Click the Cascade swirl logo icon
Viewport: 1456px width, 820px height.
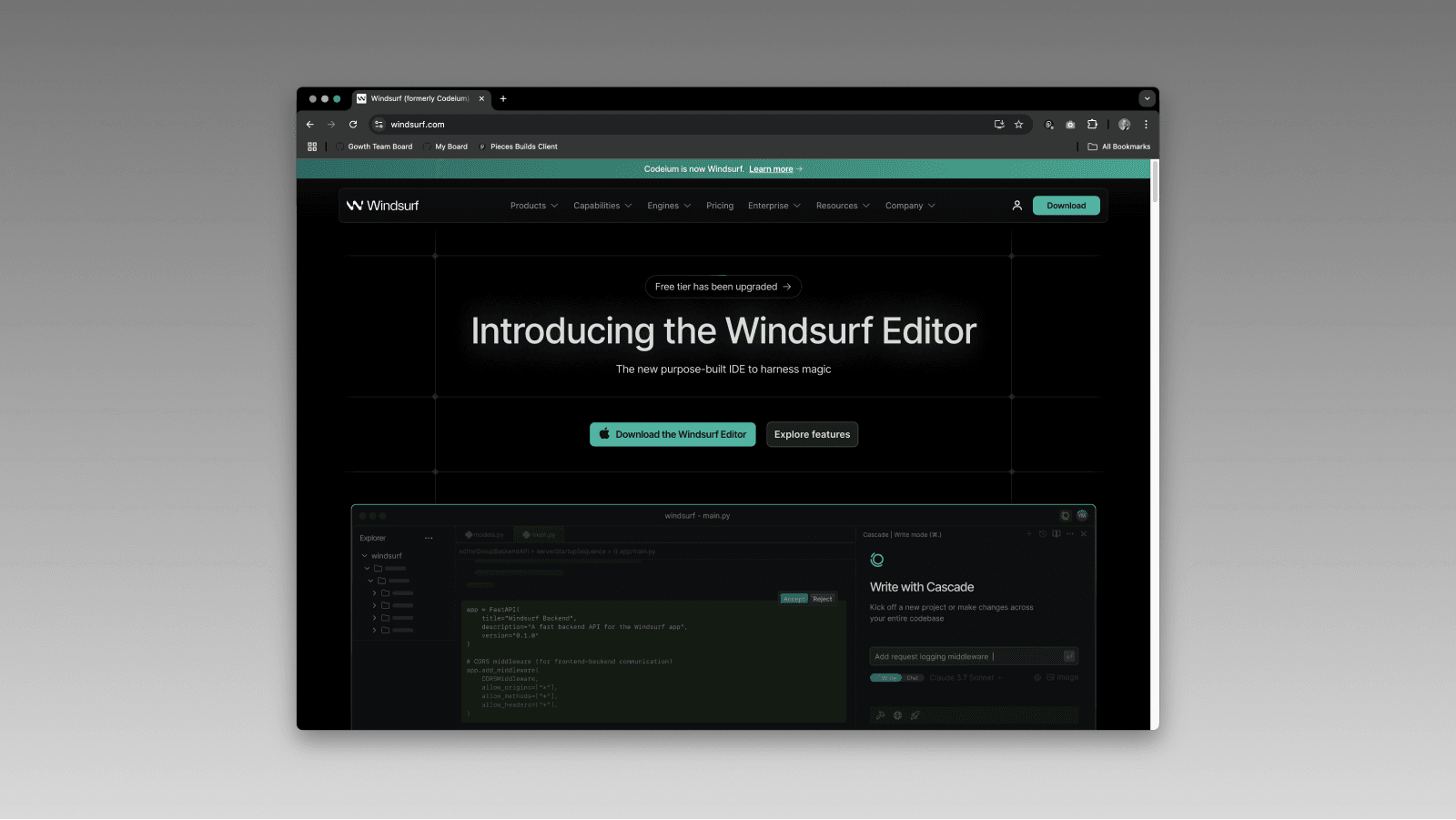click(x=877, y=560)
